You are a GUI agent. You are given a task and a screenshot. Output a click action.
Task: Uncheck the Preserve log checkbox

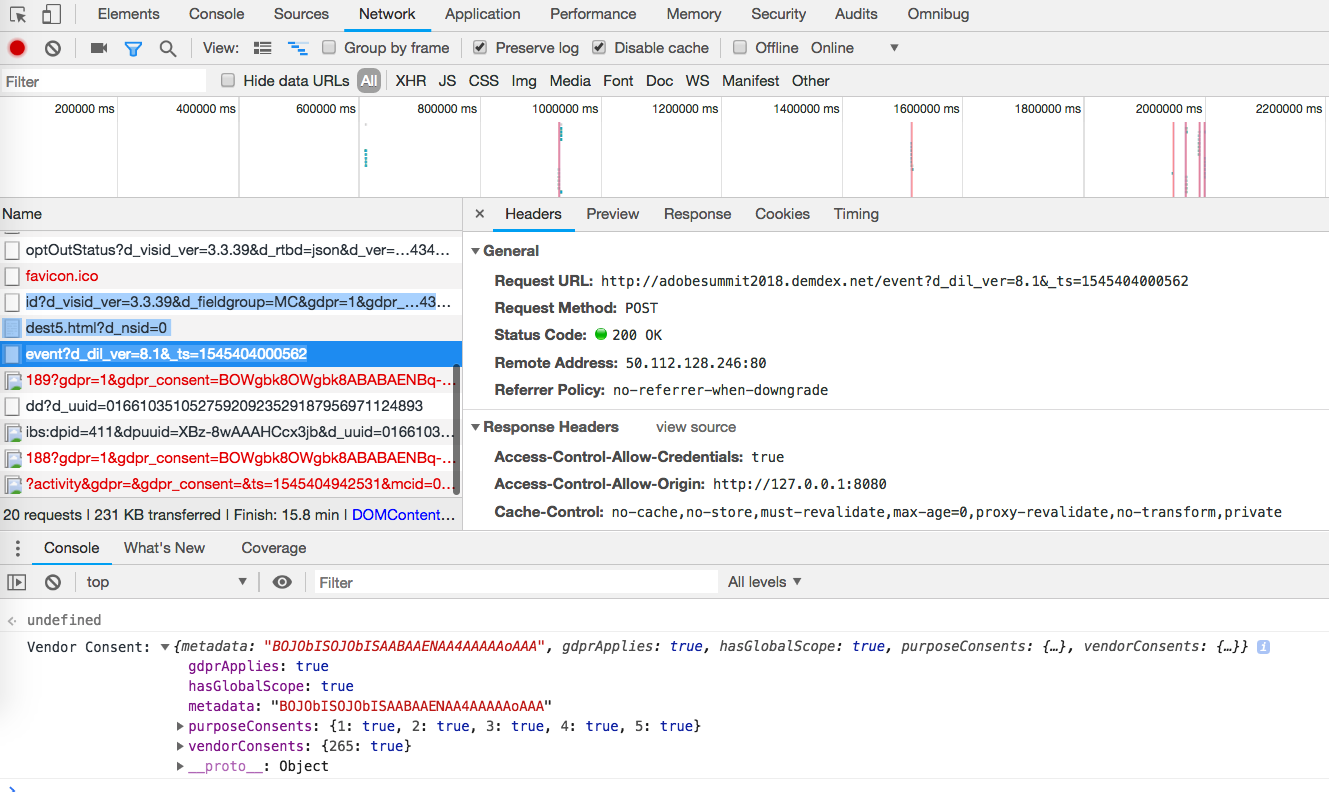tap(480, 48)
